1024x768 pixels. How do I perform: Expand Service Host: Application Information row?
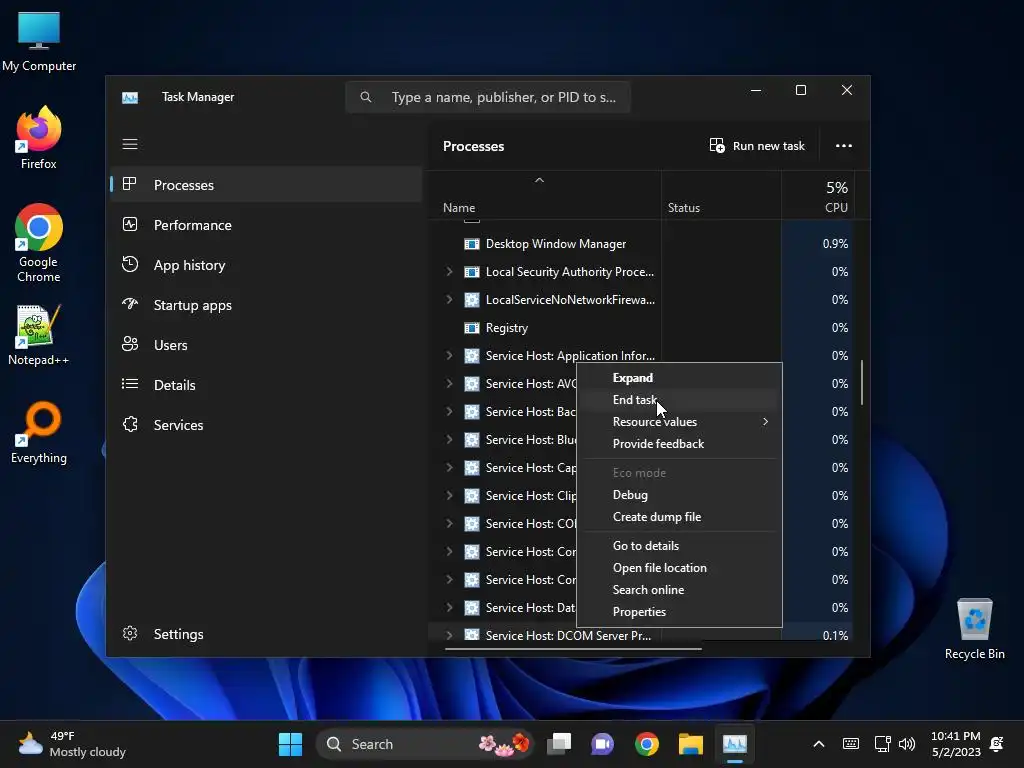(449, 355)
